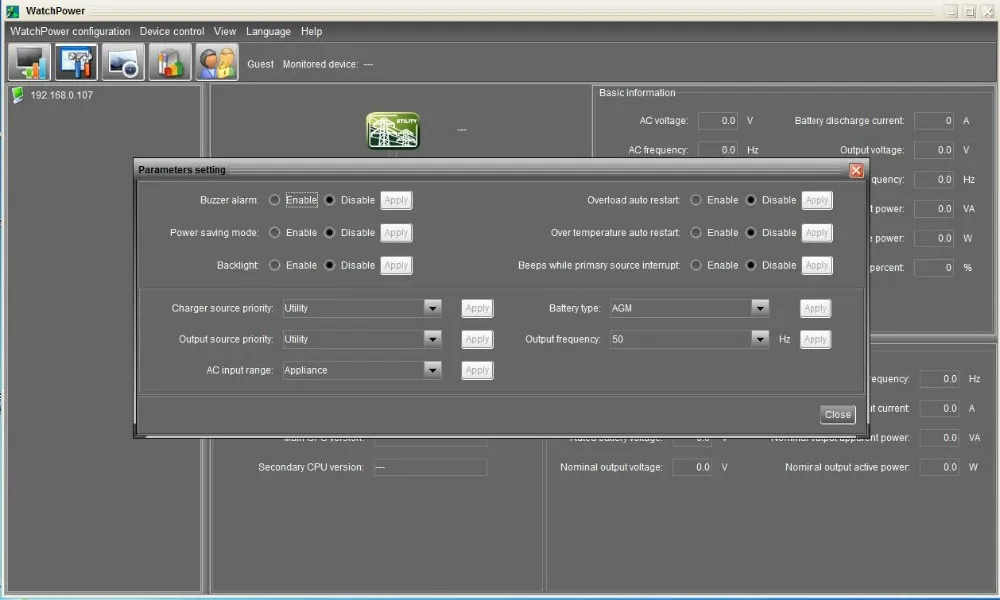This screenshot has height=600, width=1000.
Task: Click the monitor with bar chart toolbar icon
Action: [x=29, y=62]
